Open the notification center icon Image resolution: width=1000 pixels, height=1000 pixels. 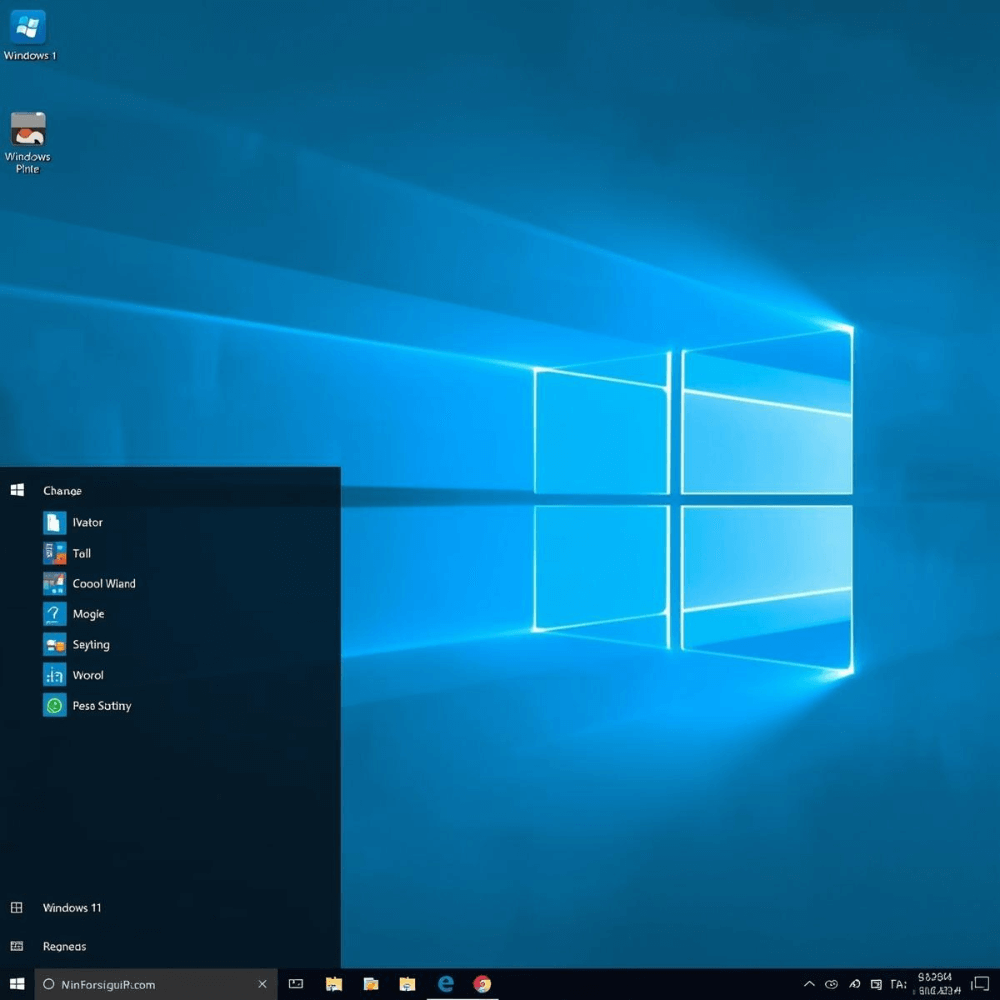coord(980,984)
